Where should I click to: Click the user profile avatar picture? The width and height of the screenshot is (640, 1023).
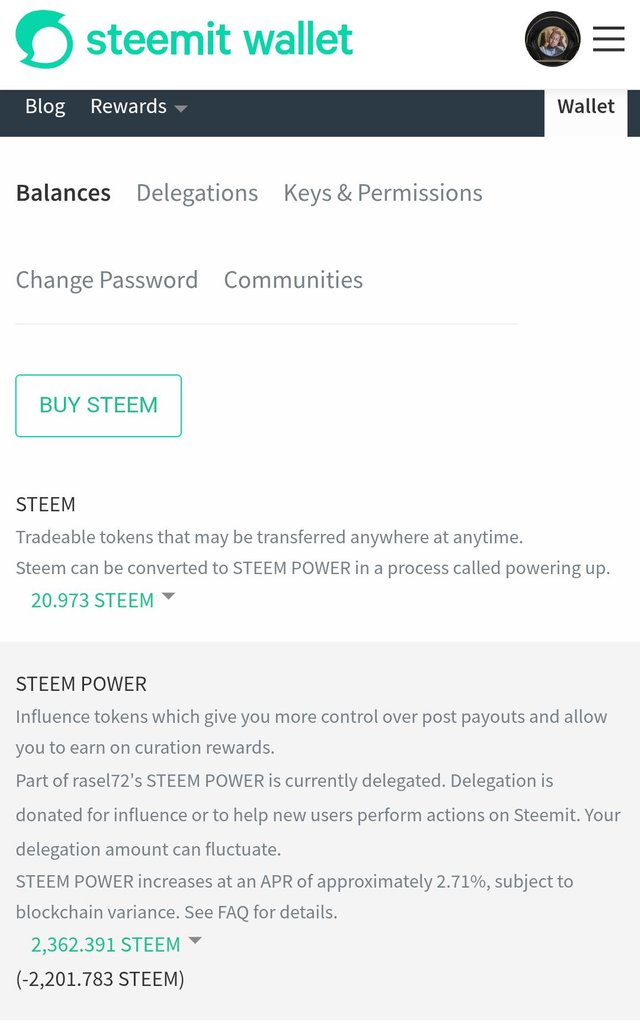coord(553,39)
